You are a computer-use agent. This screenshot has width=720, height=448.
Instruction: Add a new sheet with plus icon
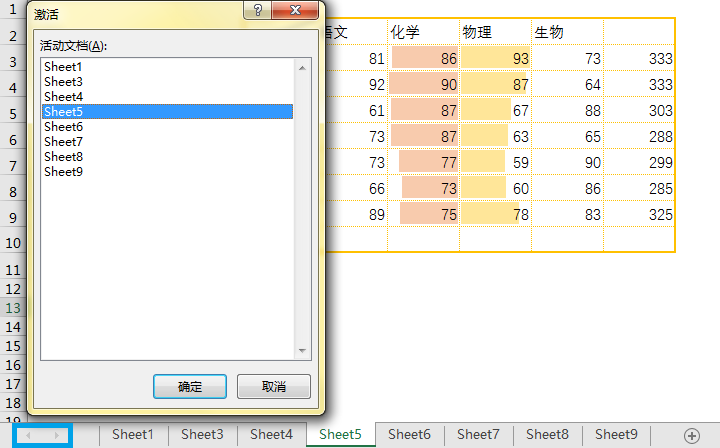coord(692,436)
